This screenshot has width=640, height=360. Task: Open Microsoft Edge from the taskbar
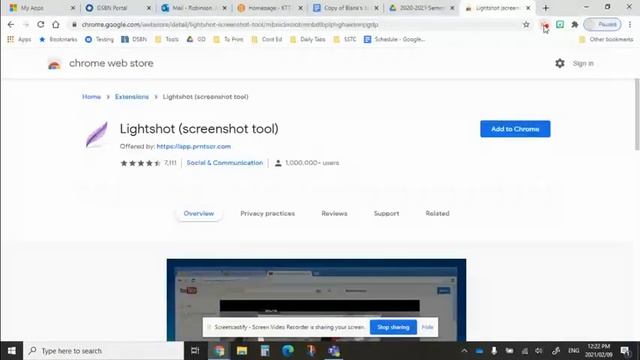click(x=288, y=351)
